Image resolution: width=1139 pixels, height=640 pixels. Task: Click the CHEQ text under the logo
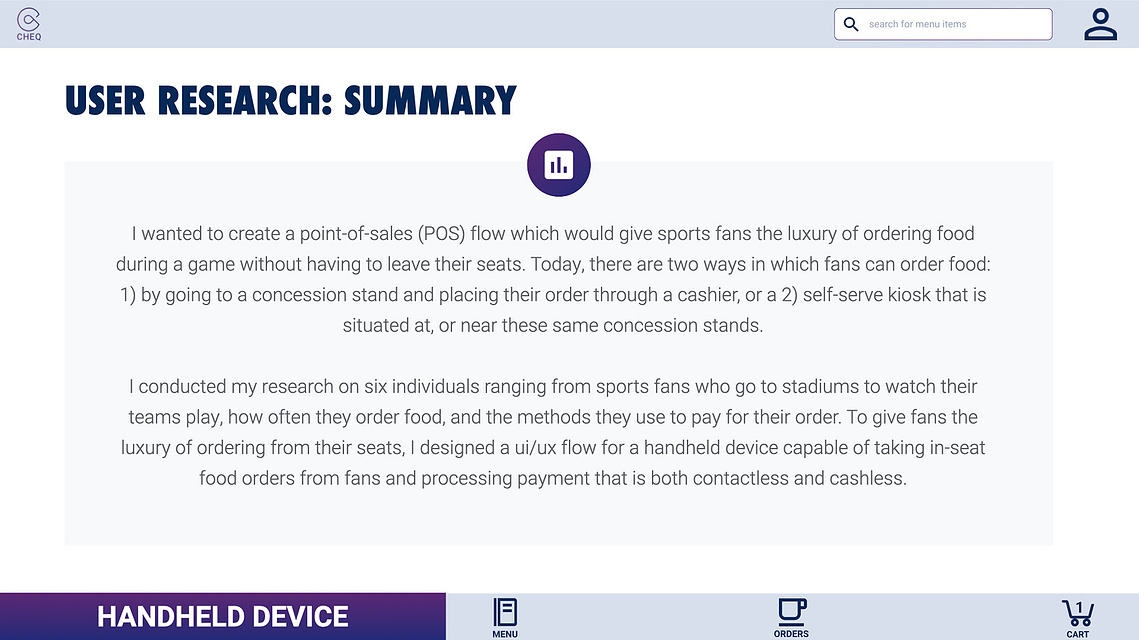(29, 37)
